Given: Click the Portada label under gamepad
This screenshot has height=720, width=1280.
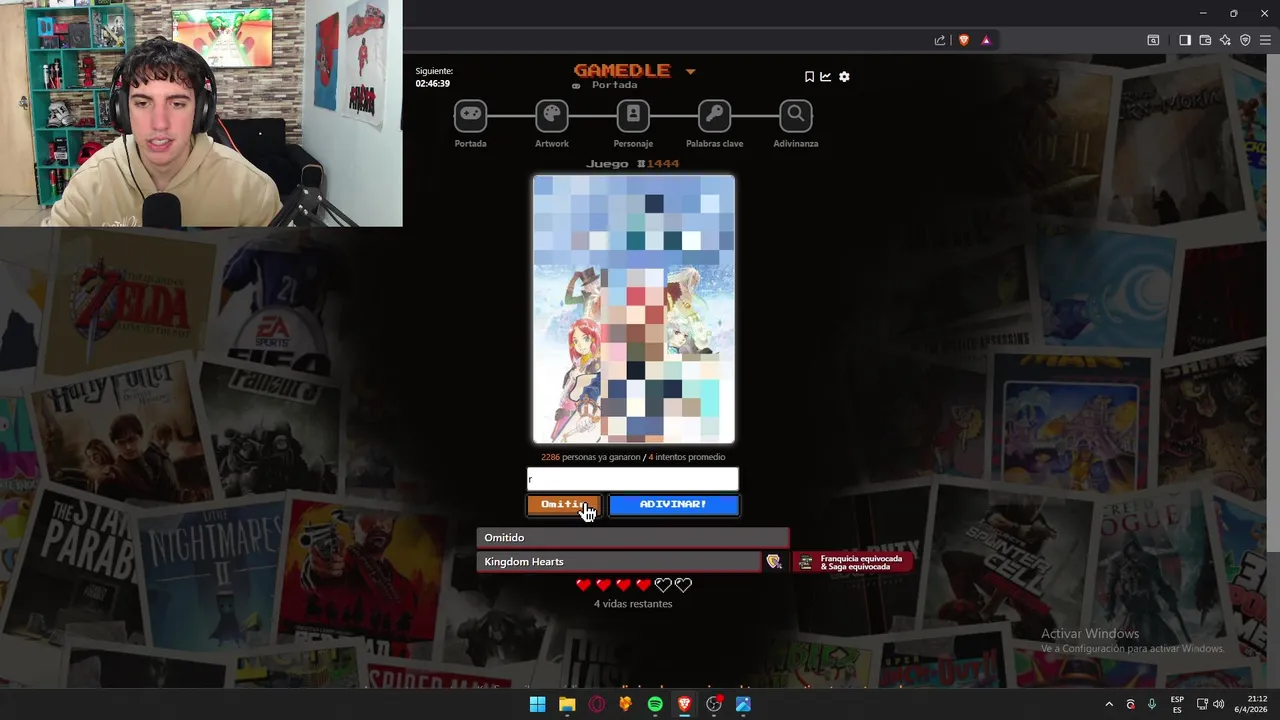Looking at the screenshot, I should [x=470, y=144].
